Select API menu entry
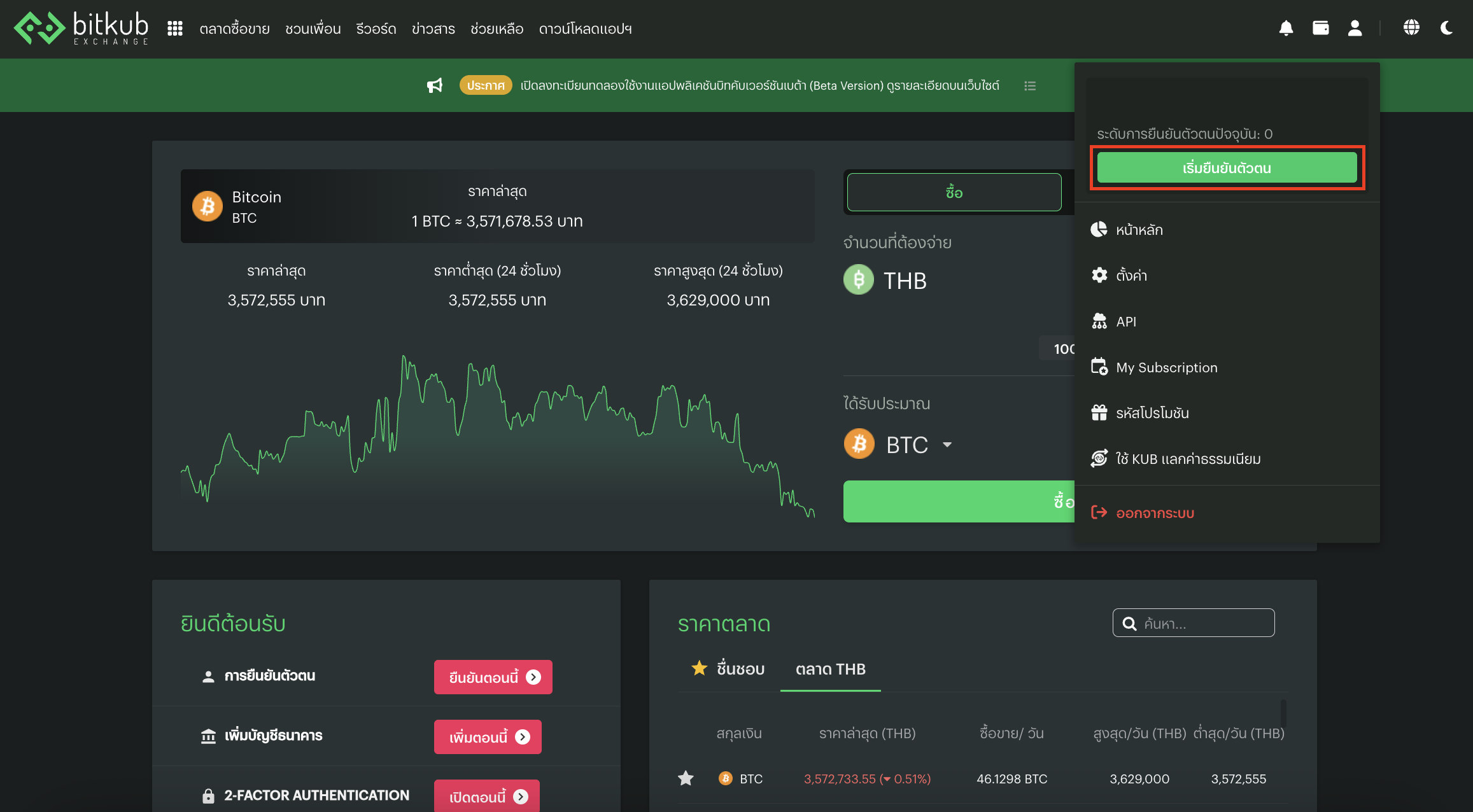This screenshot has height=812, width=1473. pyautogui.click(x=1125, y=321)
